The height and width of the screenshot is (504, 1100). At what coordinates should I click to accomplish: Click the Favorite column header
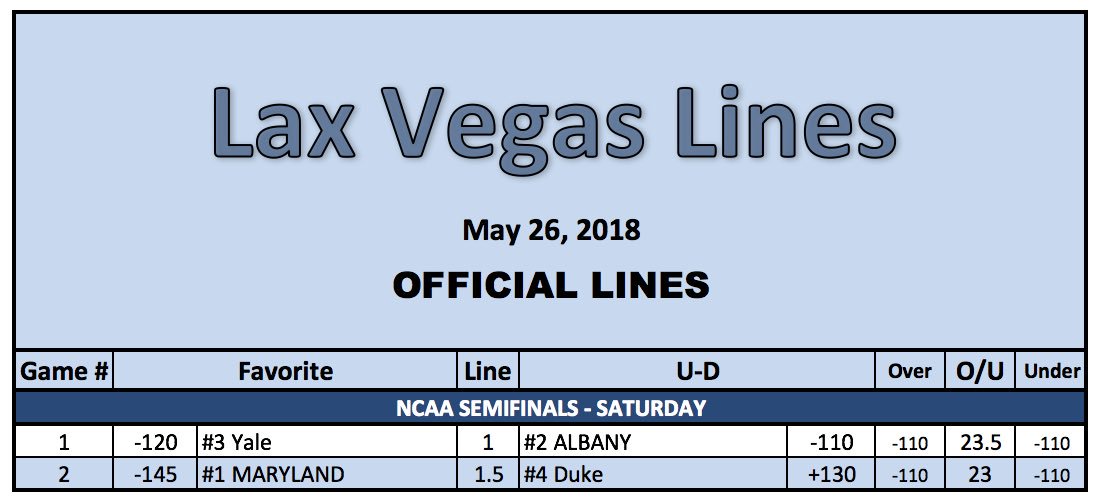pyautogui.click(x=285, y=372)
